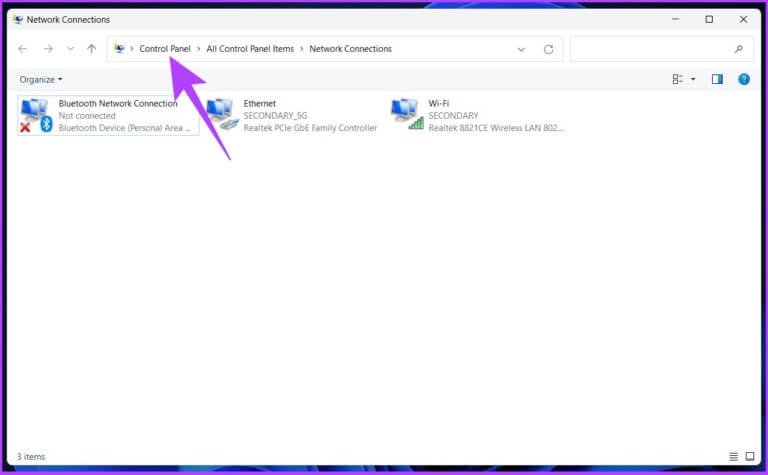Screen dimensions: 768x475
Task: Minimize the Network Connections window
Action: (x=675, y=19)
